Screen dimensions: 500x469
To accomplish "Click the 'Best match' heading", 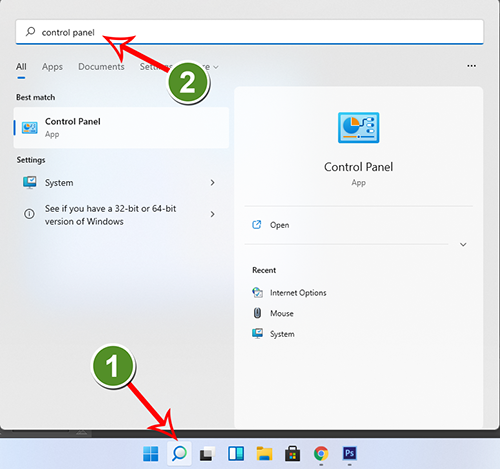I will coord(36,97).
